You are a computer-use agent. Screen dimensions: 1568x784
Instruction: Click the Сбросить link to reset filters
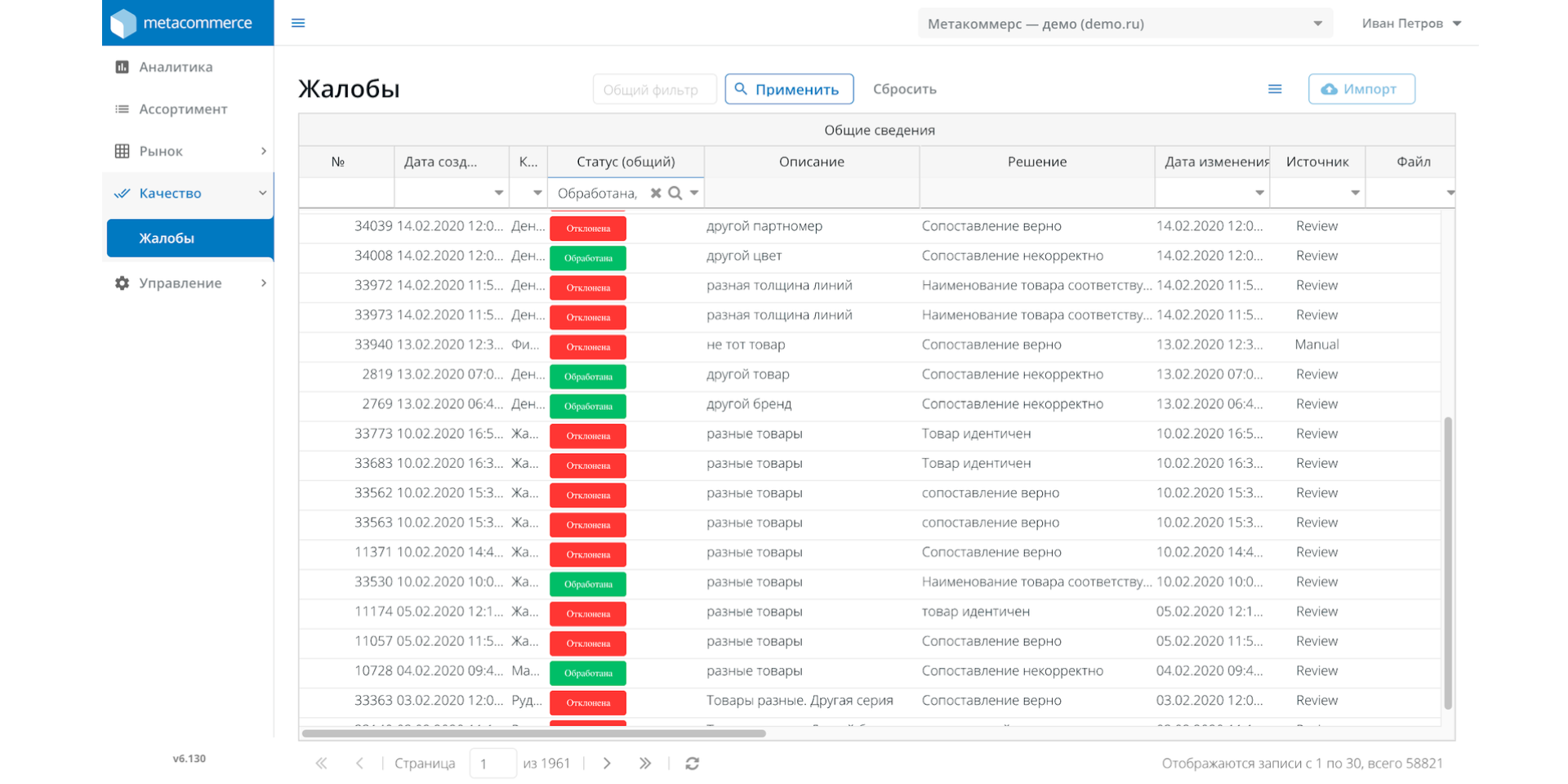tap(904, 89)
